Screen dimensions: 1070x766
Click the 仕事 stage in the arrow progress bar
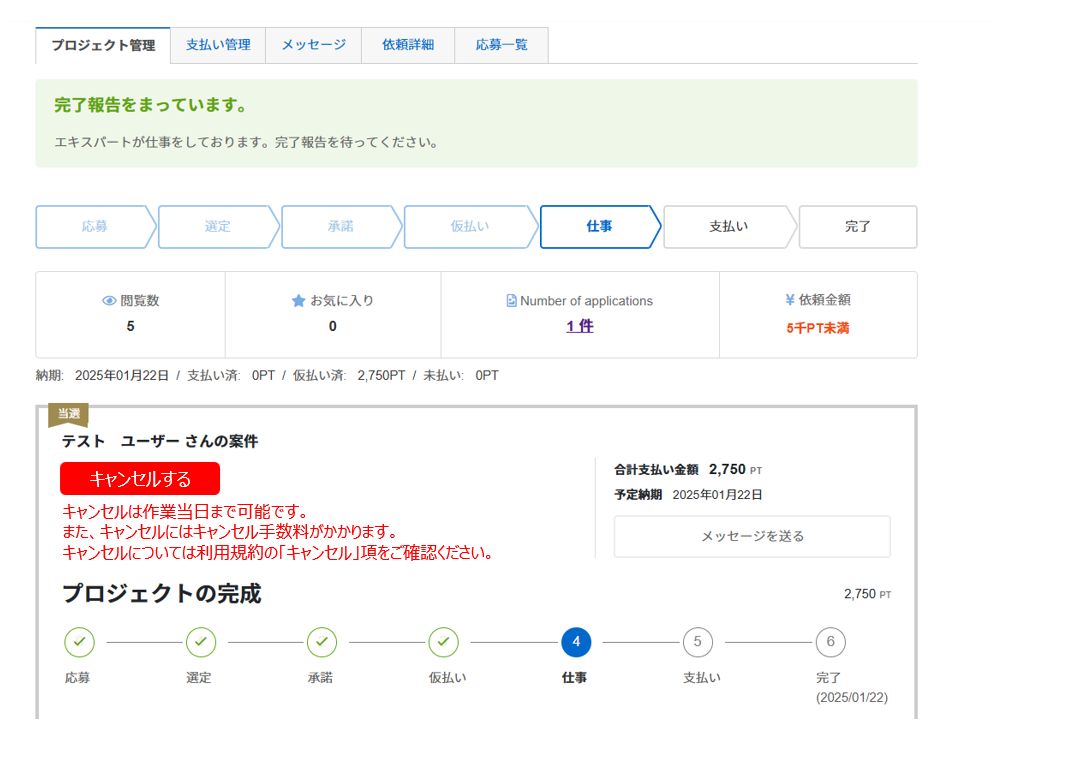pos(599,227)
